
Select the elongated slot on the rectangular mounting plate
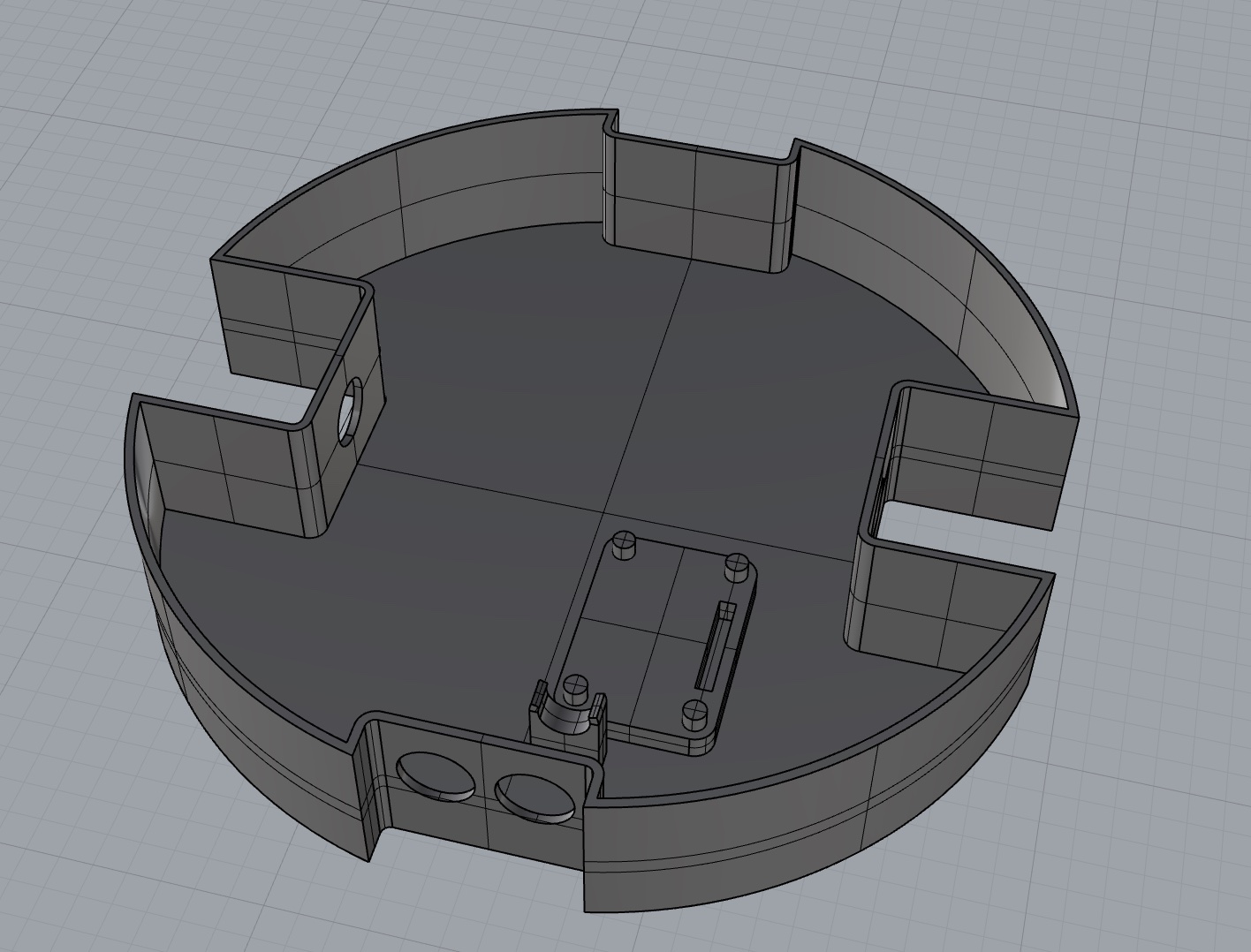[716, 646]
